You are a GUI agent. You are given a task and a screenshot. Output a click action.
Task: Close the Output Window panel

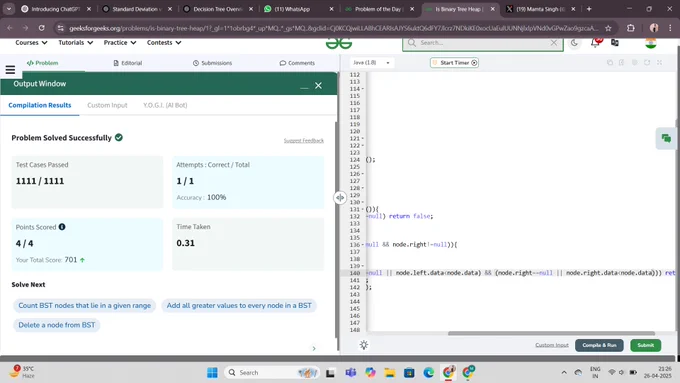[318, 85]
